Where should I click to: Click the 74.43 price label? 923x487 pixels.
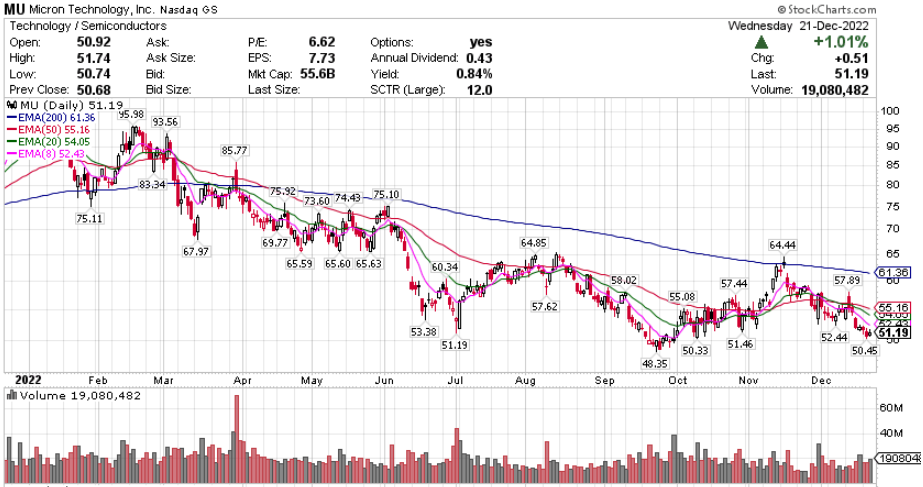coord(347,198)
